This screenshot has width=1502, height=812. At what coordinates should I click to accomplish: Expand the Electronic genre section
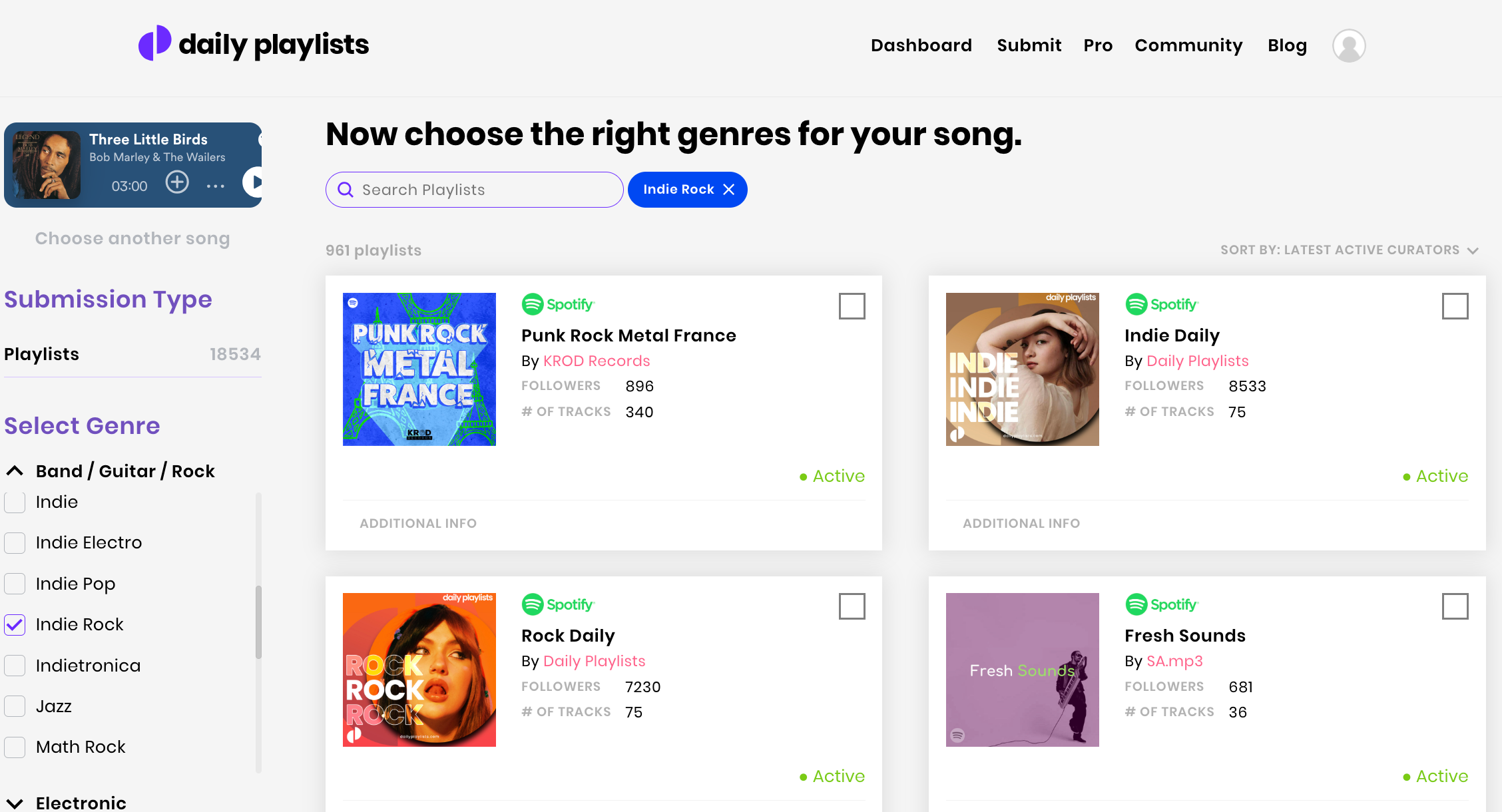pos(15,803)
